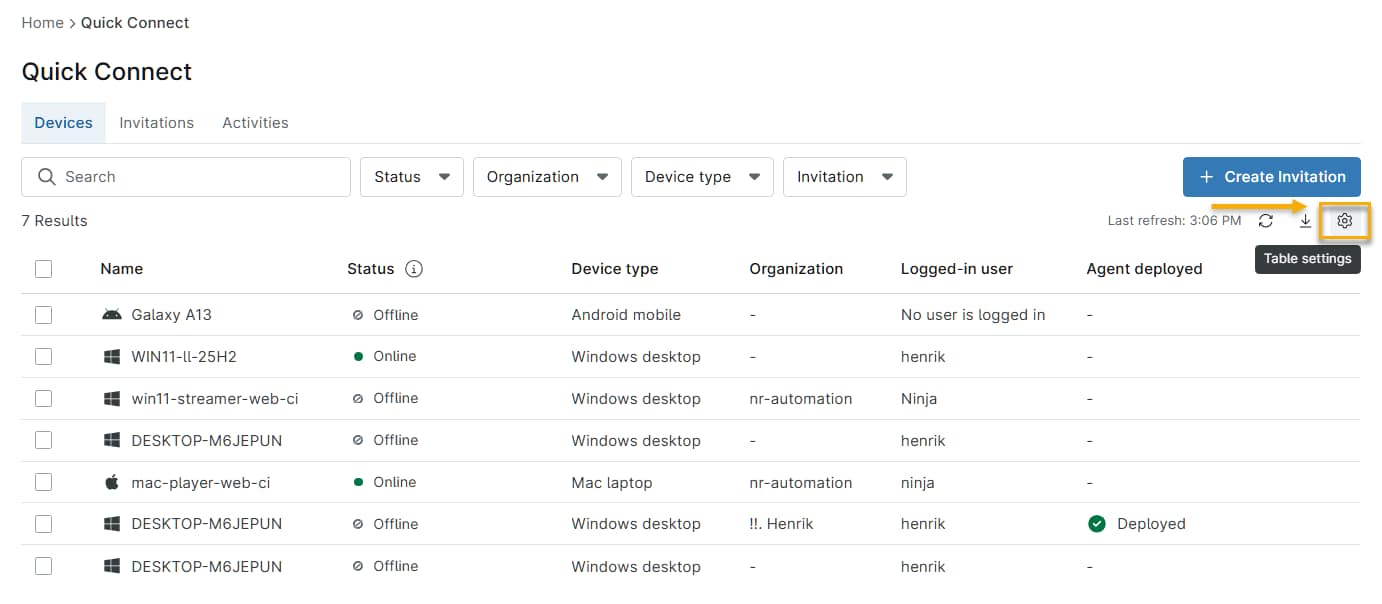This screenshot has height=604, width=1382.
Task: Click the 'henrik' user in WIN11-ll-25H2 row
Action: click(x=923, y=357)
